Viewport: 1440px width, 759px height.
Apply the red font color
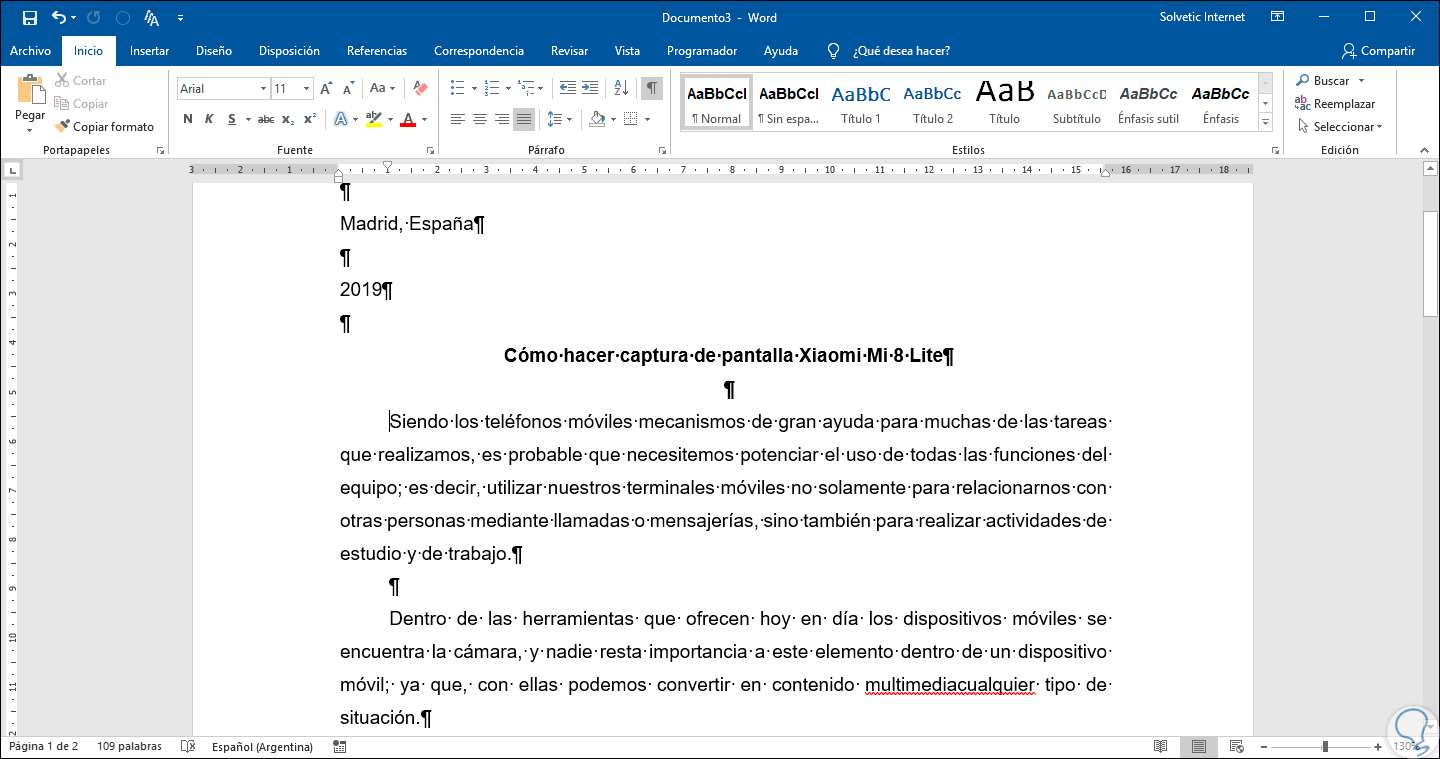click(x=408, y=119)
